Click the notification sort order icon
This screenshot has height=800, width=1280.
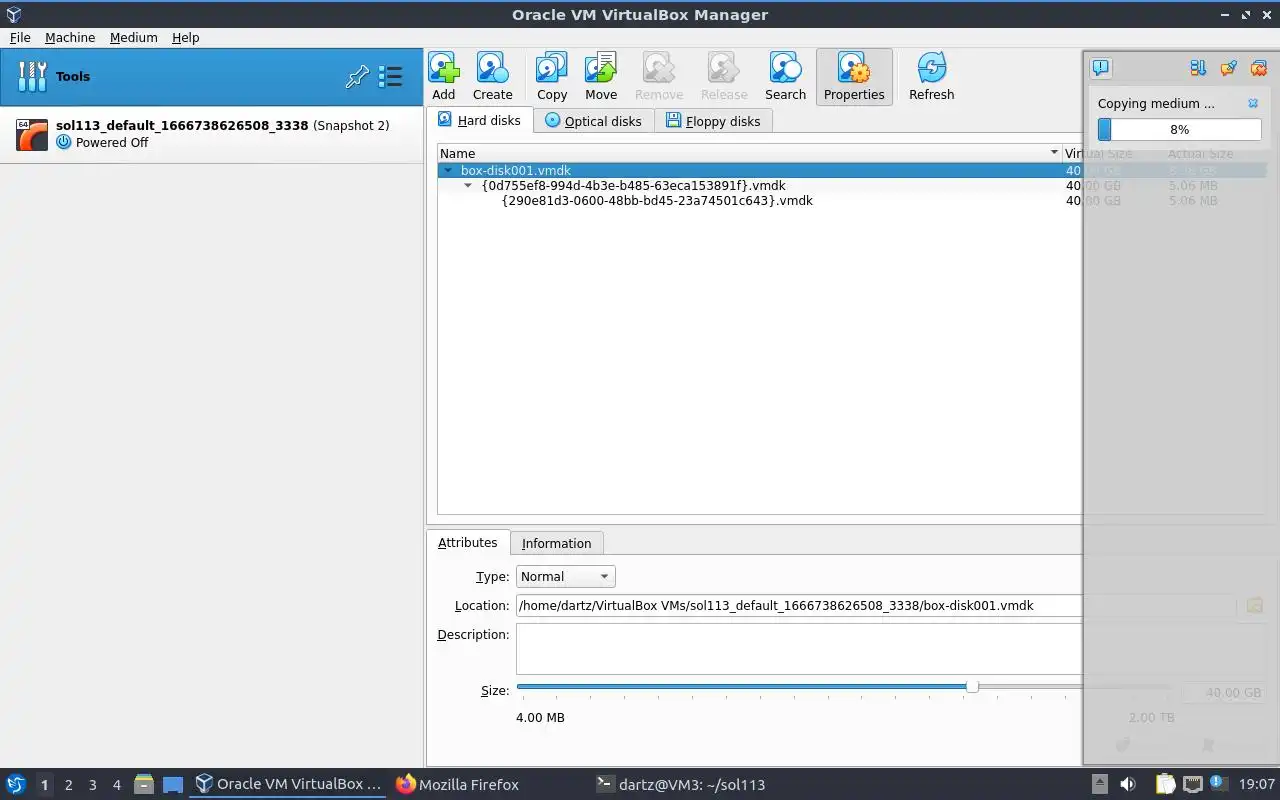point(1198,68)
